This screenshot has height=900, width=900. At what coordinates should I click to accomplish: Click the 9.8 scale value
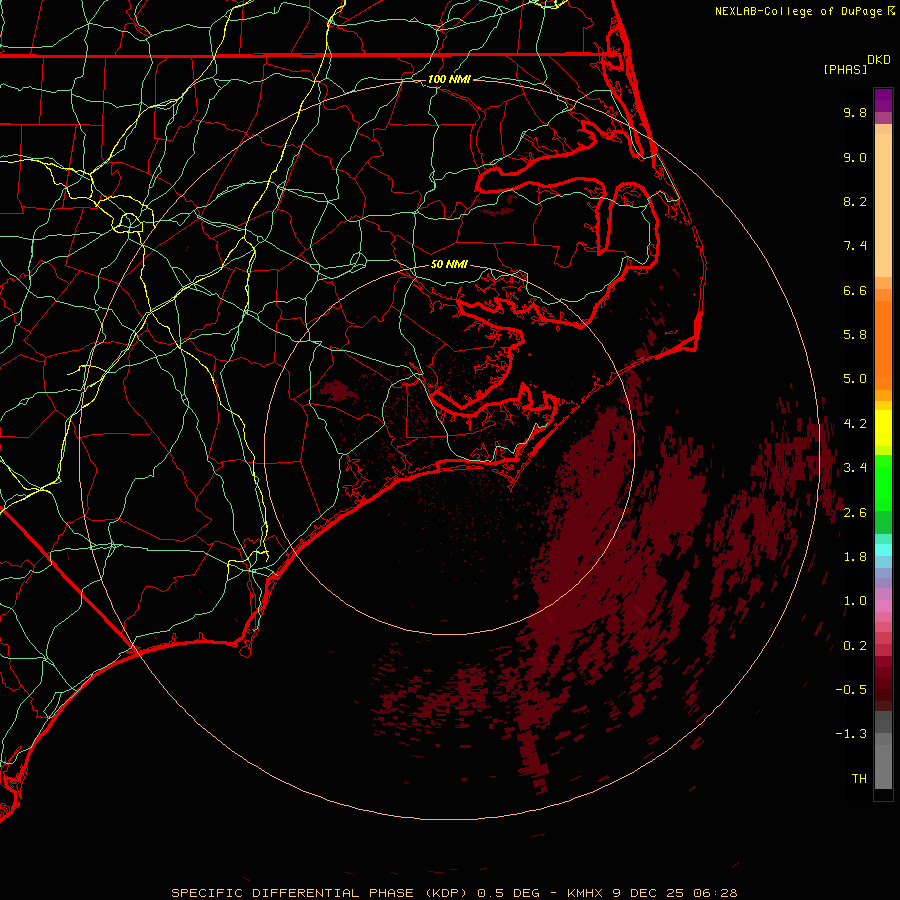[x=855, y=112]
